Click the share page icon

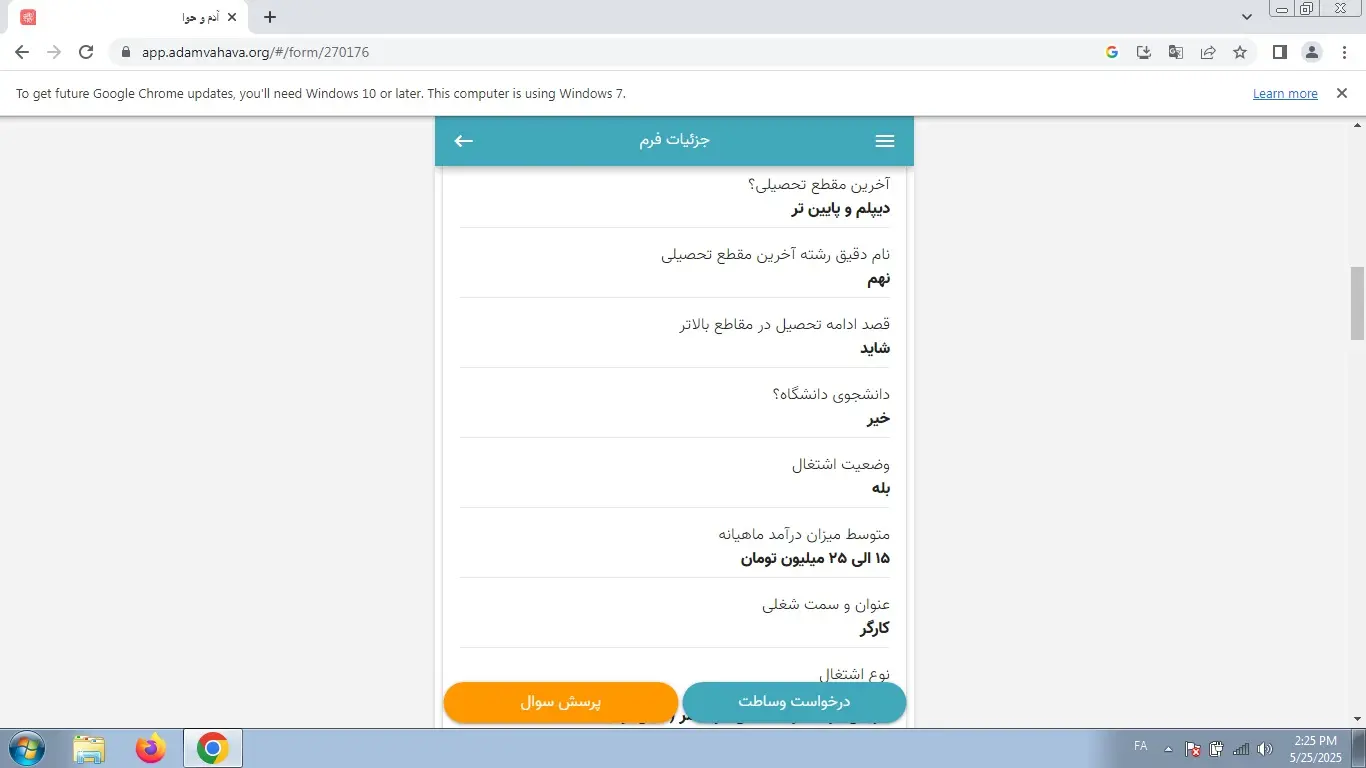pos(1208,52)
